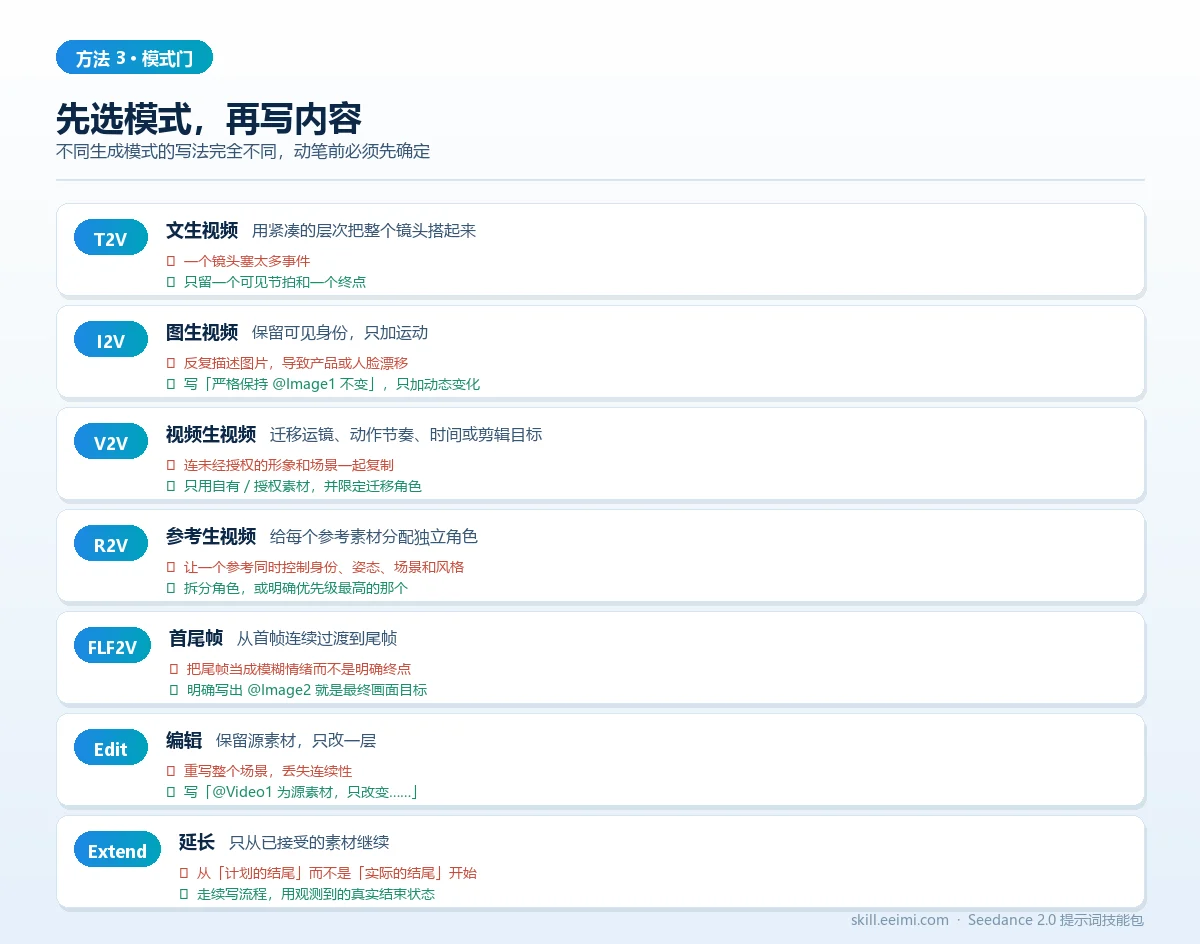Screen dimensions: 1200x944
Task: Open the skill.eeimi.com footer link
Action: click(x=900, y=920)
